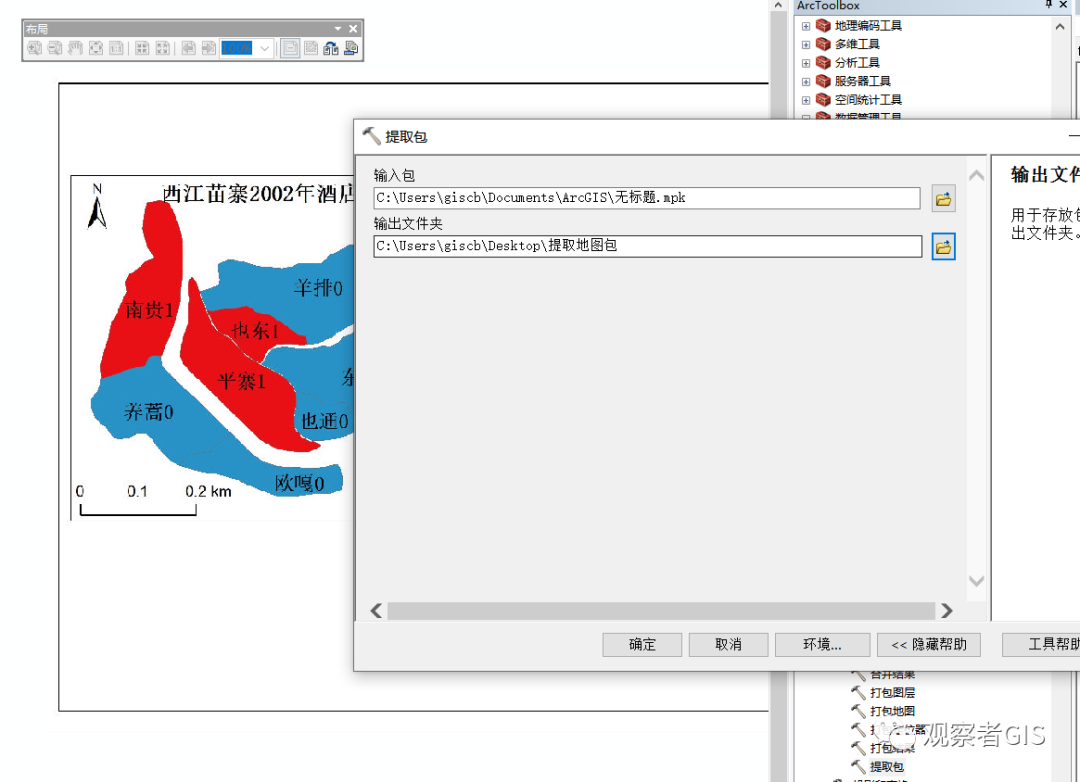1080x782 pixels.
Task: Select the layout Zoom Out tool
Action: pos(54,48)
